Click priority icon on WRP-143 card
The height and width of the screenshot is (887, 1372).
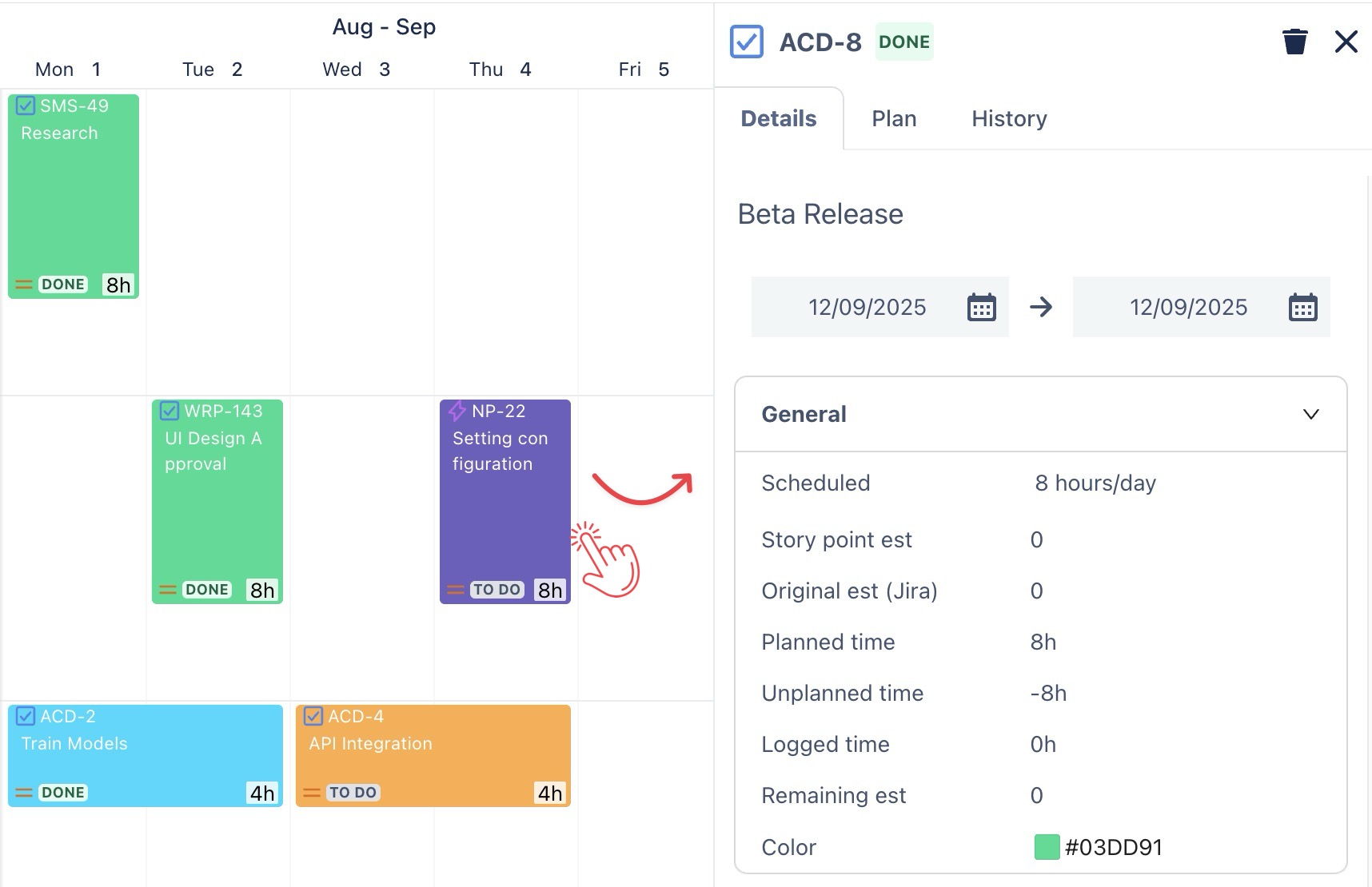(168, 590)
